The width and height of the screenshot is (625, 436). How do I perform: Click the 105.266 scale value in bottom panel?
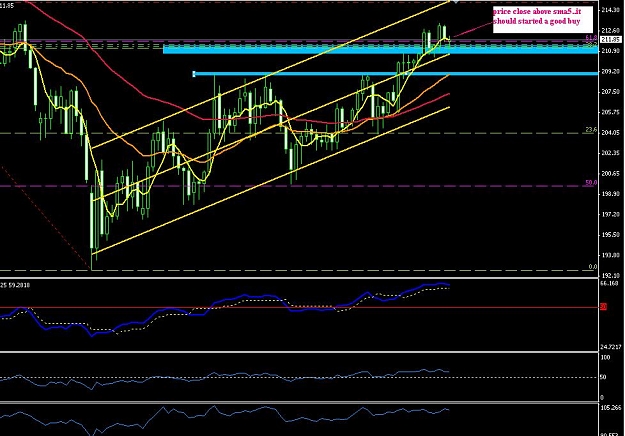pyautogui.click(x=611, y=408)
